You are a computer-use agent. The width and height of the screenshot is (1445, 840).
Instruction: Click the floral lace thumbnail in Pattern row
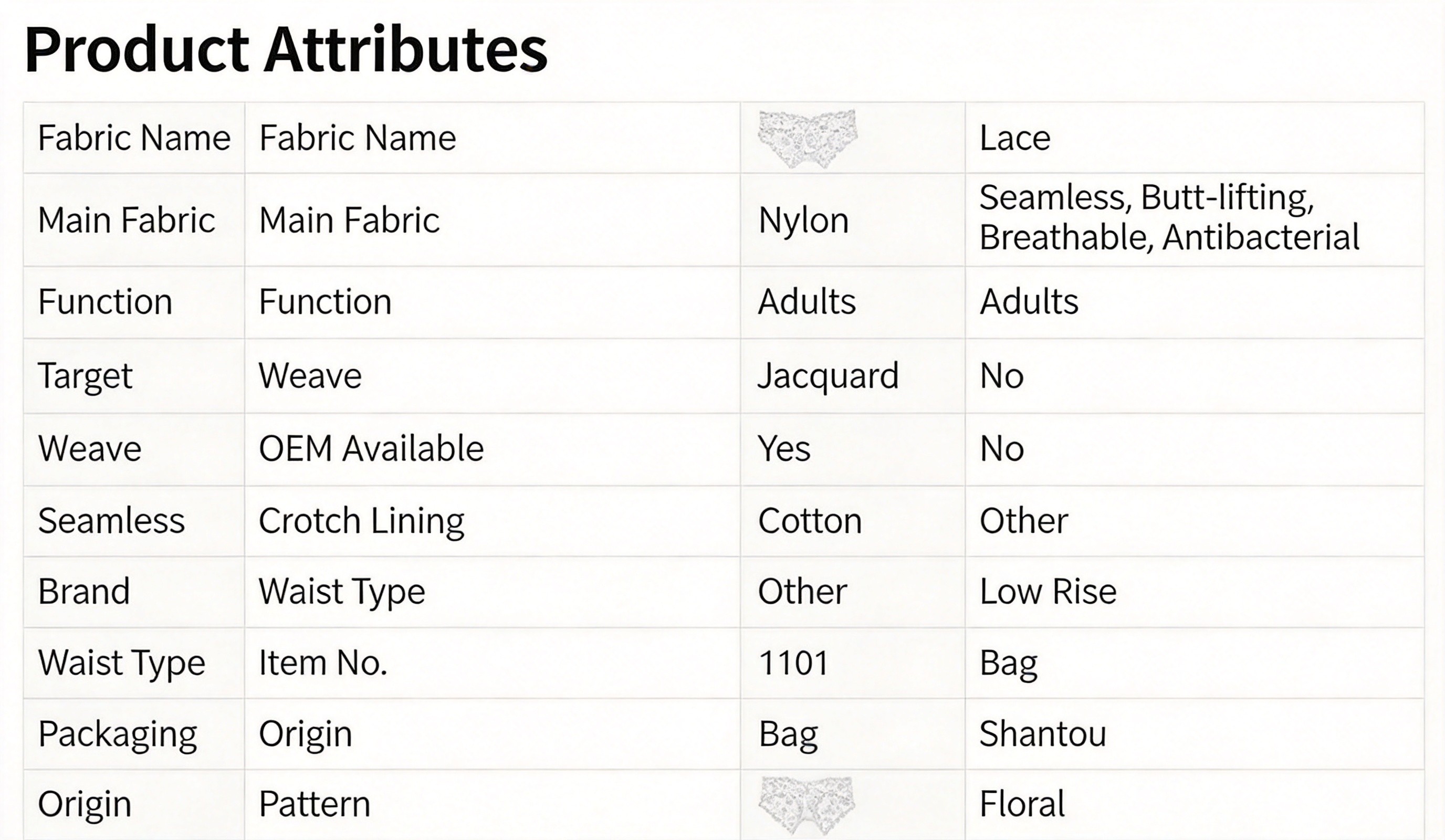pos(806,805)
